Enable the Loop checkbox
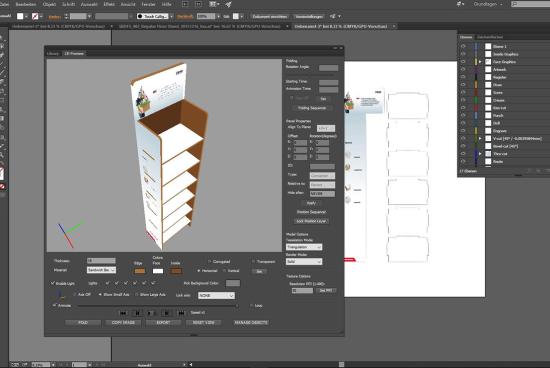The width and height of the screenshot is (550, 368). 251,305
